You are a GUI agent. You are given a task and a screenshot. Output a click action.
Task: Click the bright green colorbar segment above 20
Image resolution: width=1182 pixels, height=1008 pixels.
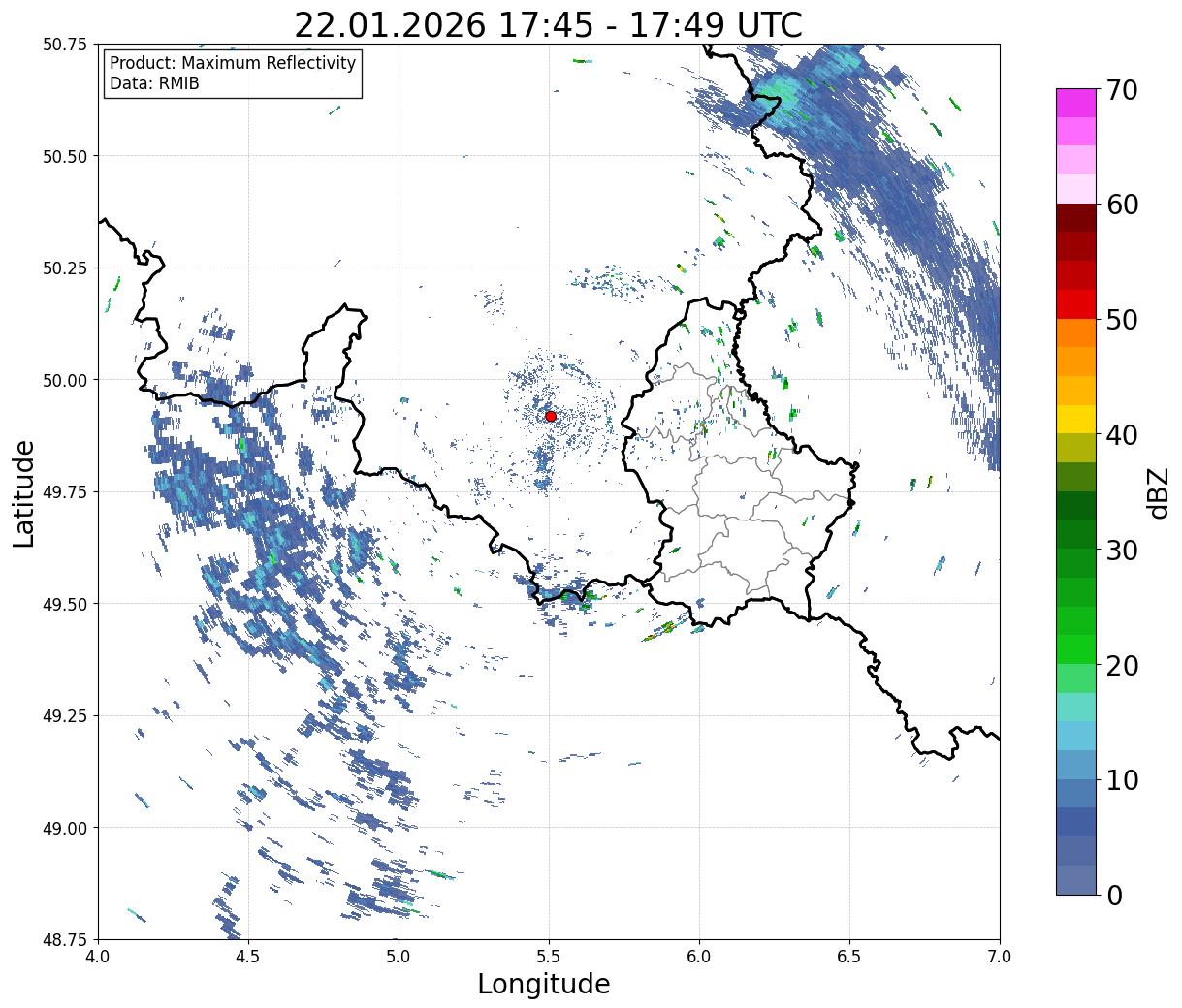1076,649
